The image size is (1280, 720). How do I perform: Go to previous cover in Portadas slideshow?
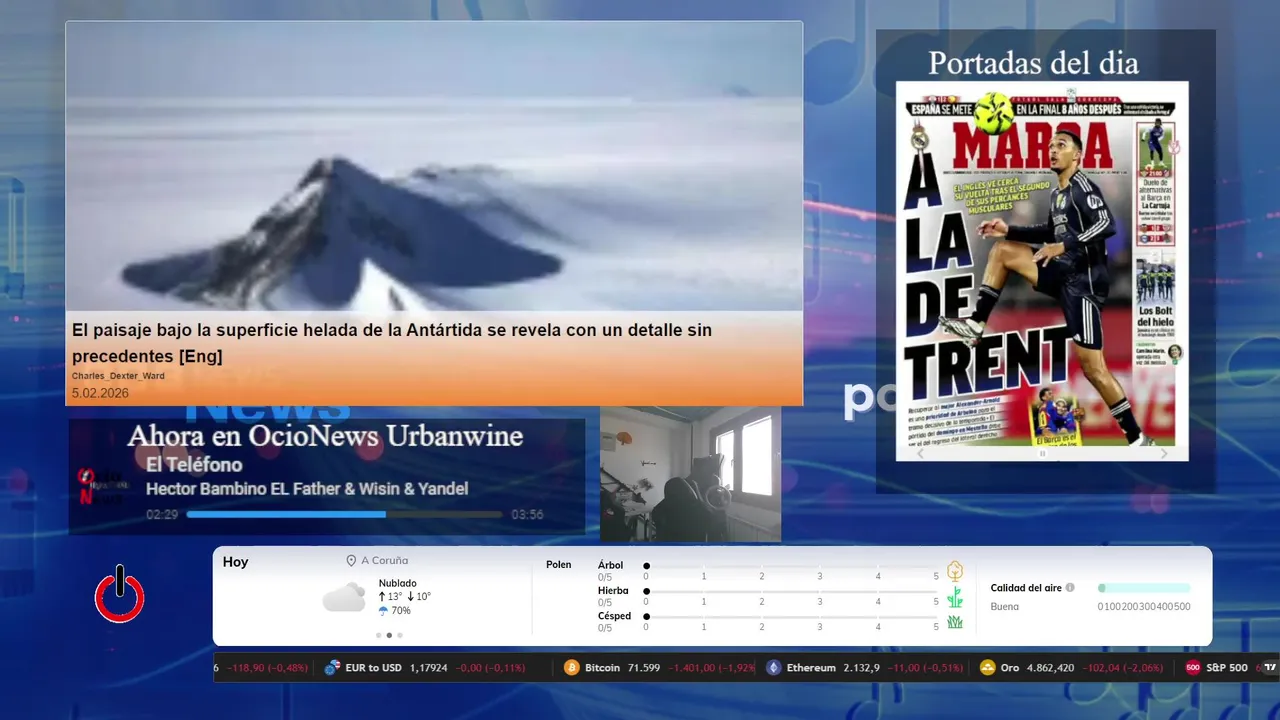coord(922,454)
